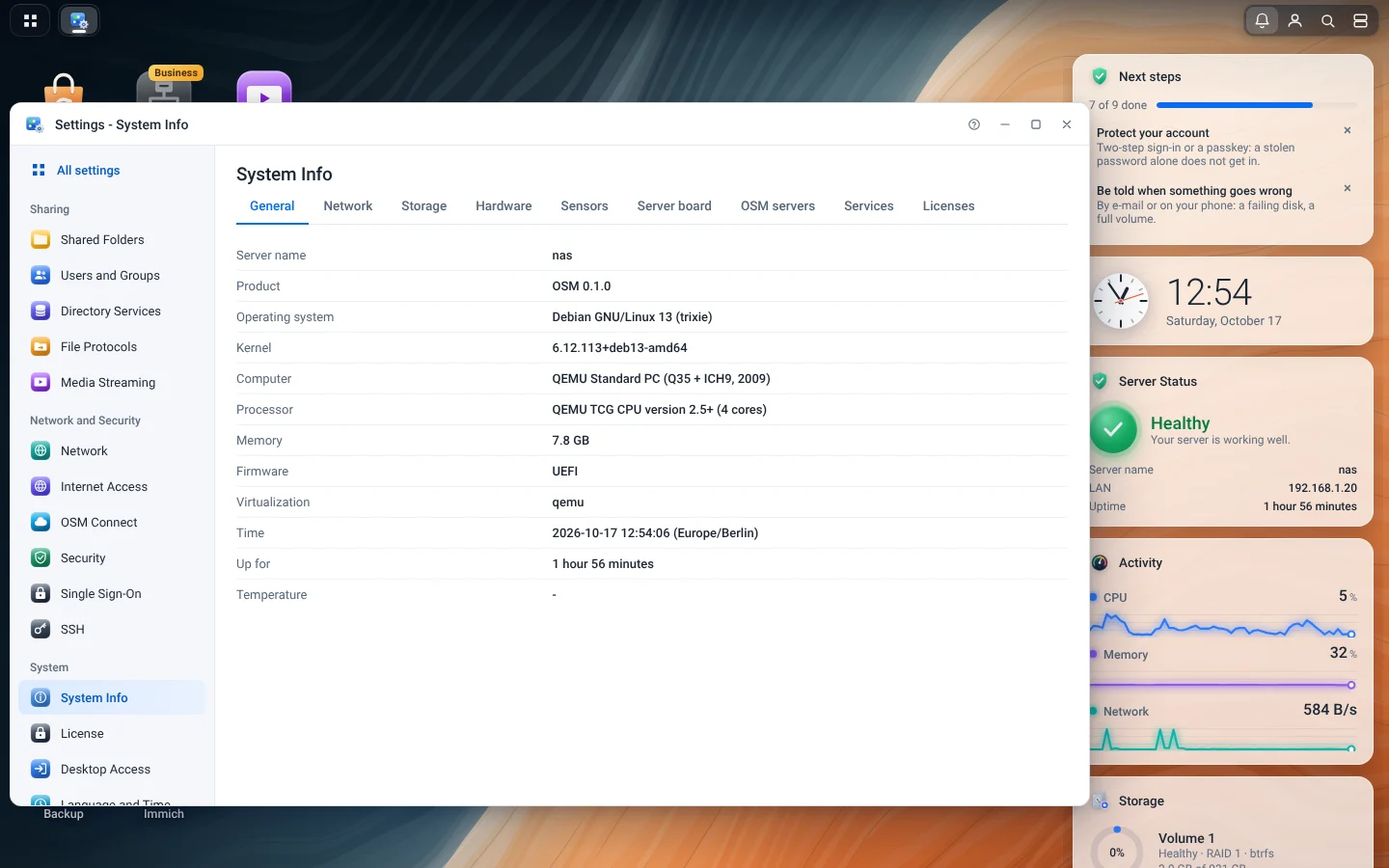The image size is (1389, 868).
Task: Open the OSM servers tab
Action: pos(777,206)
